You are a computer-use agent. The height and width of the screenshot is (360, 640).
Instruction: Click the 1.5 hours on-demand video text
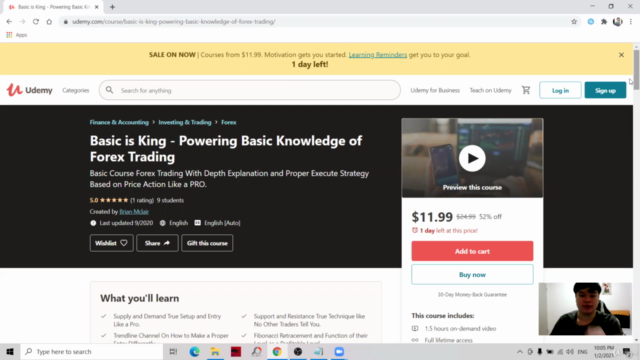click(460, 329)
